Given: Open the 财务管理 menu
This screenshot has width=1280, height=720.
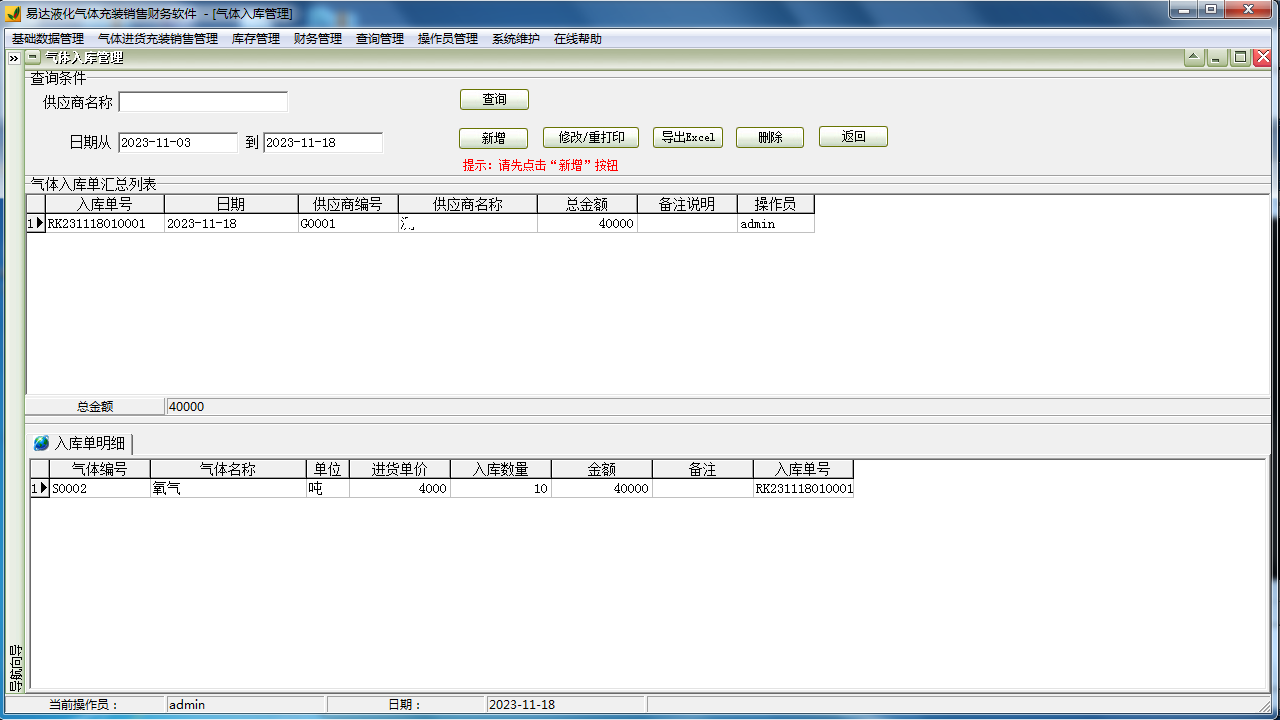Looking at the screenshot, I should tap(318, 39).
